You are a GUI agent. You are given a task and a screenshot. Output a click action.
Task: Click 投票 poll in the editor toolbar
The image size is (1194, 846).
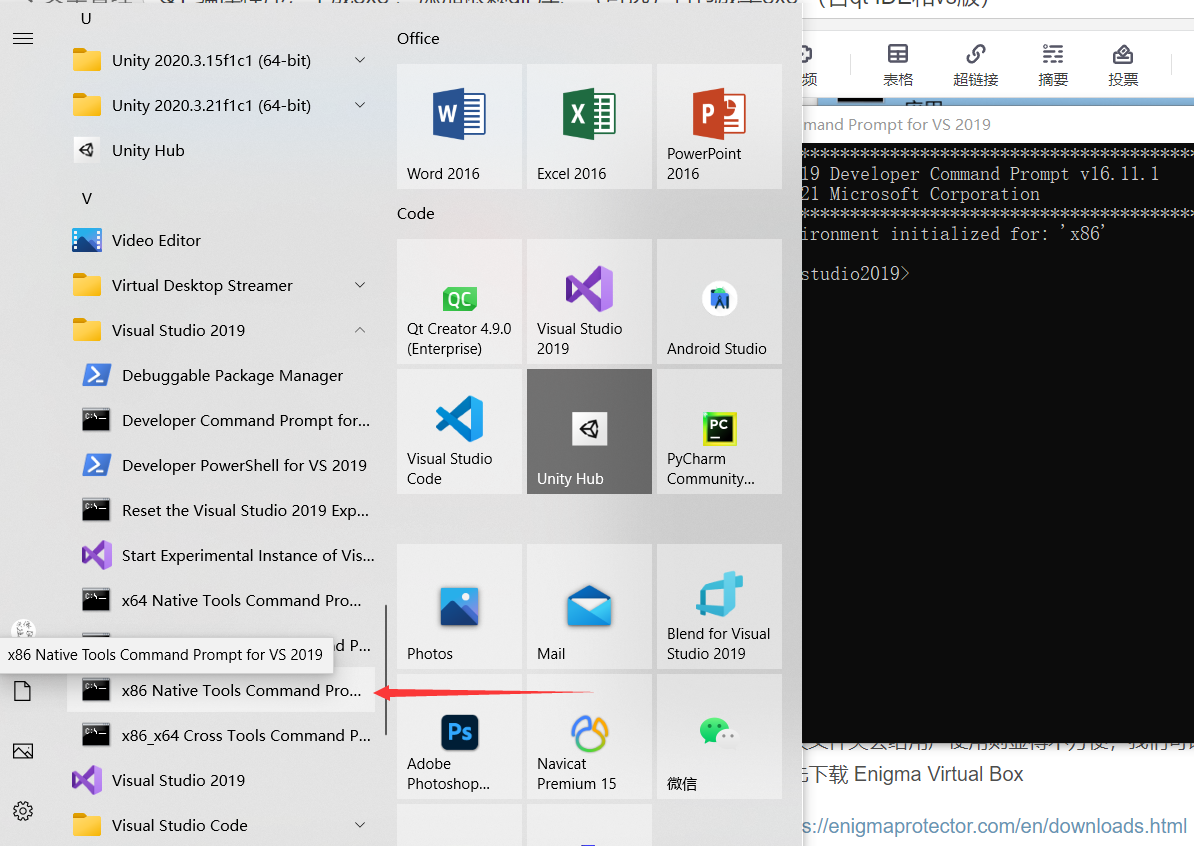(1123, 65)
